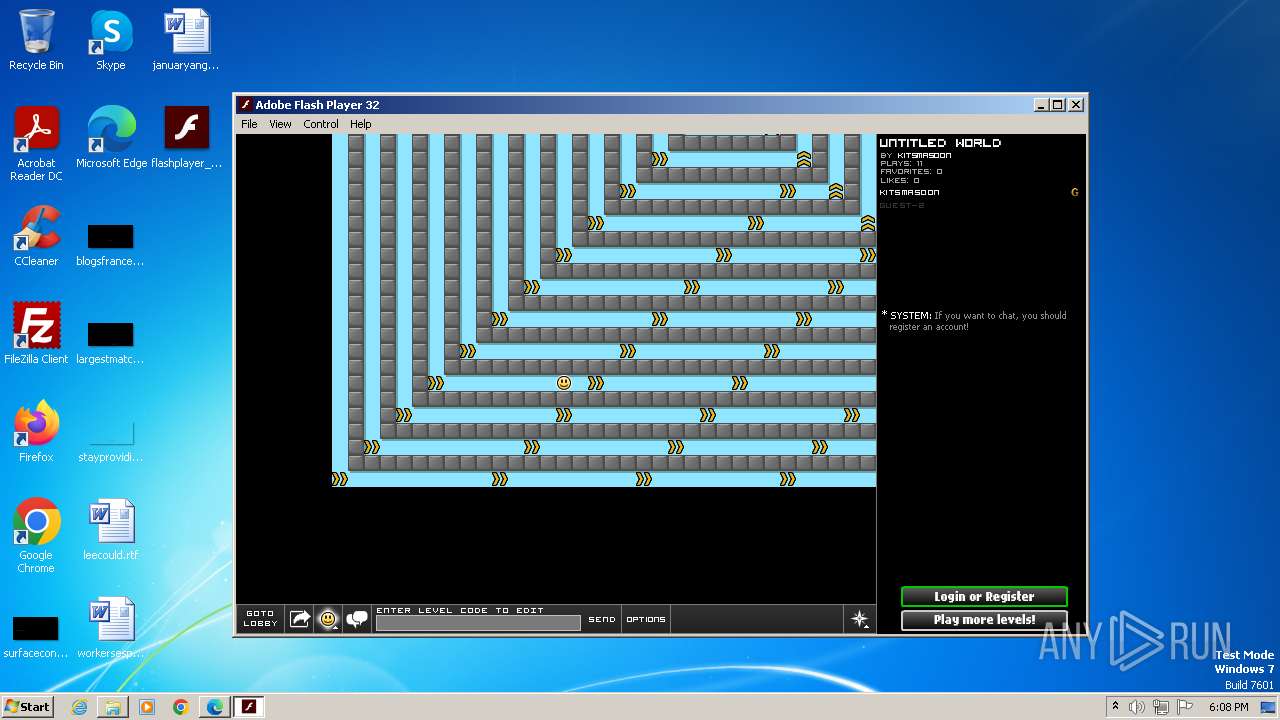The width and height of the screenshot is (1280, 720).
Task: Open the januaryang Word document icon
Action: click(186, 40)
